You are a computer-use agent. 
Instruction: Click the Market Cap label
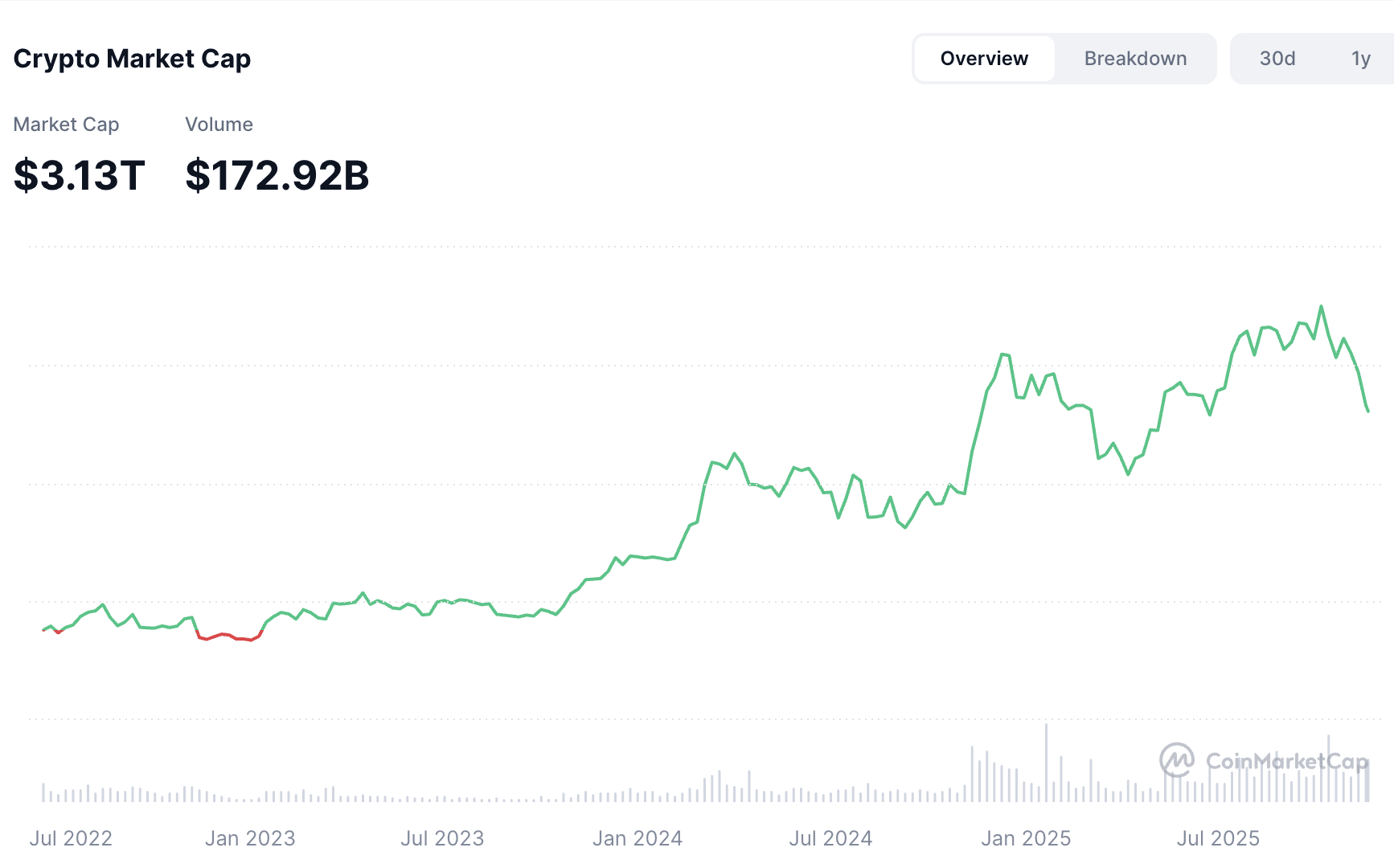(x=66, y=125)
